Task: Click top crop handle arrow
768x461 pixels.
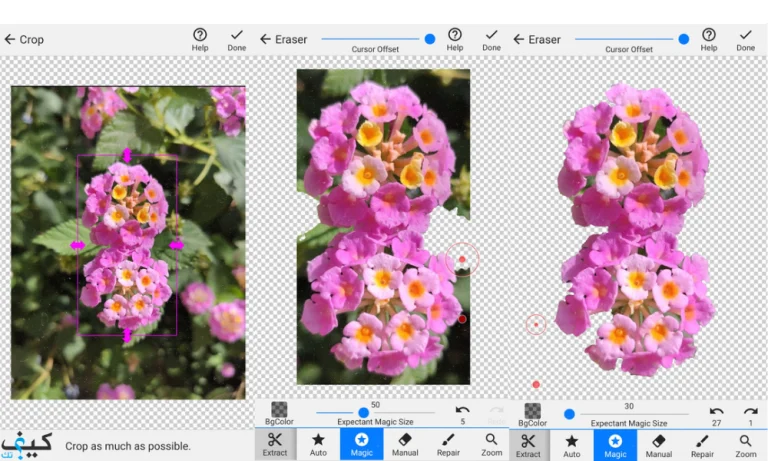Action: click(127, 155)
